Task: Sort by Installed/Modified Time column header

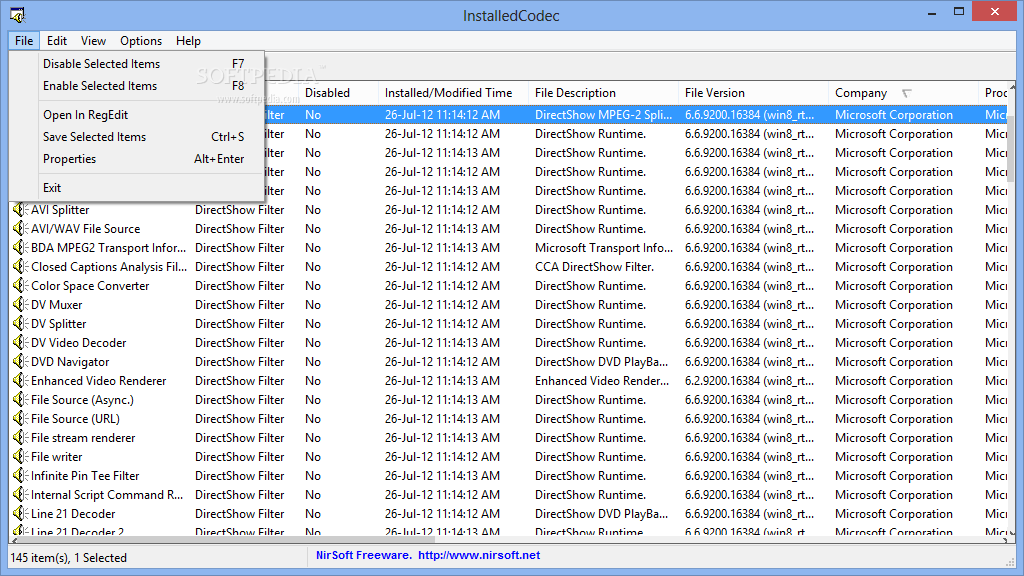Action: pyautogui.click(x=453, y=93)
